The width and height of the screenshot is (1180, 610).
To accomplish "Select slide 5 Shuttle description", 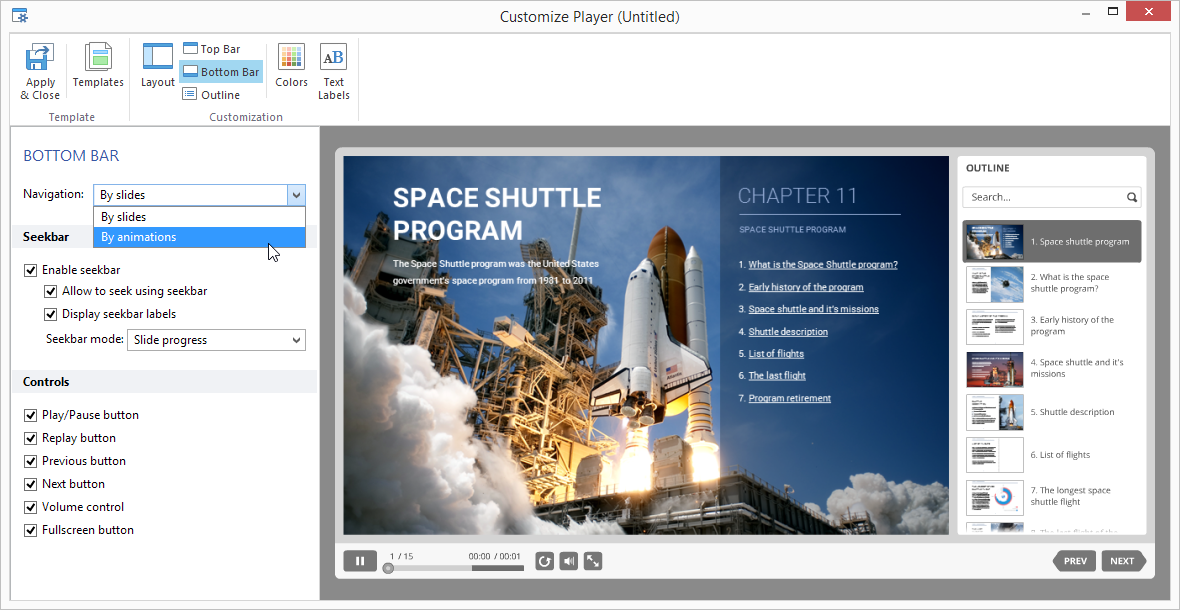I will point(1052,412).
